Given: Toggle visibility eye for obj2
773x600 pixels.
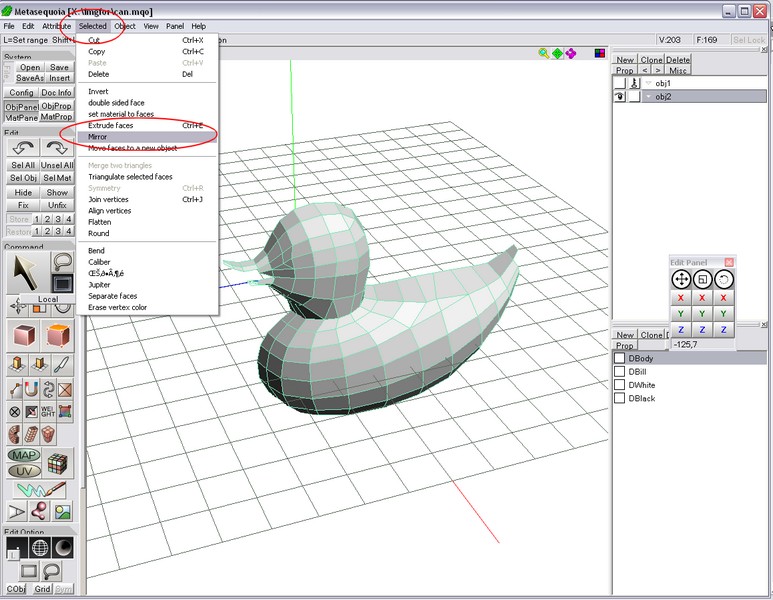Looking at the screenshot, I should click(620, 97).
